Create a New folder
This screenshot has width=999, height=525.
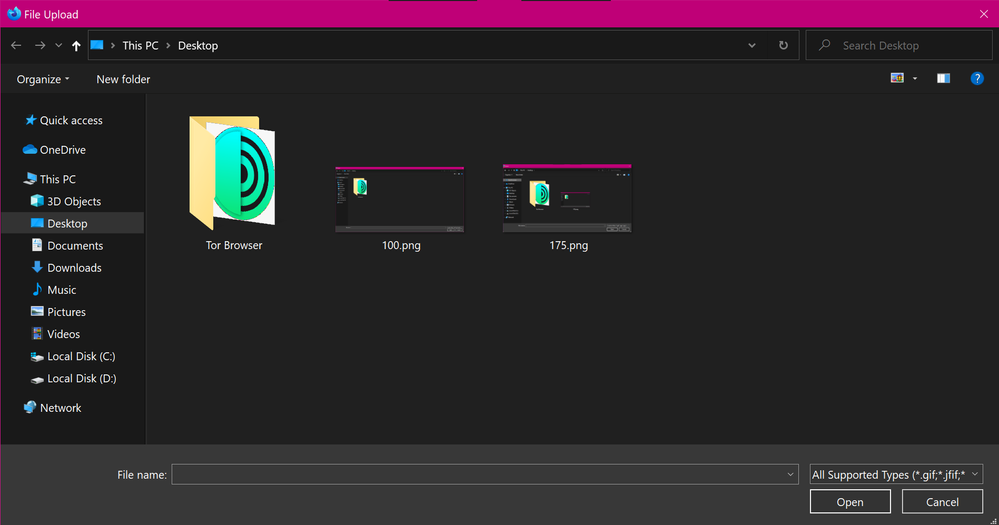[x=123, y=79]
